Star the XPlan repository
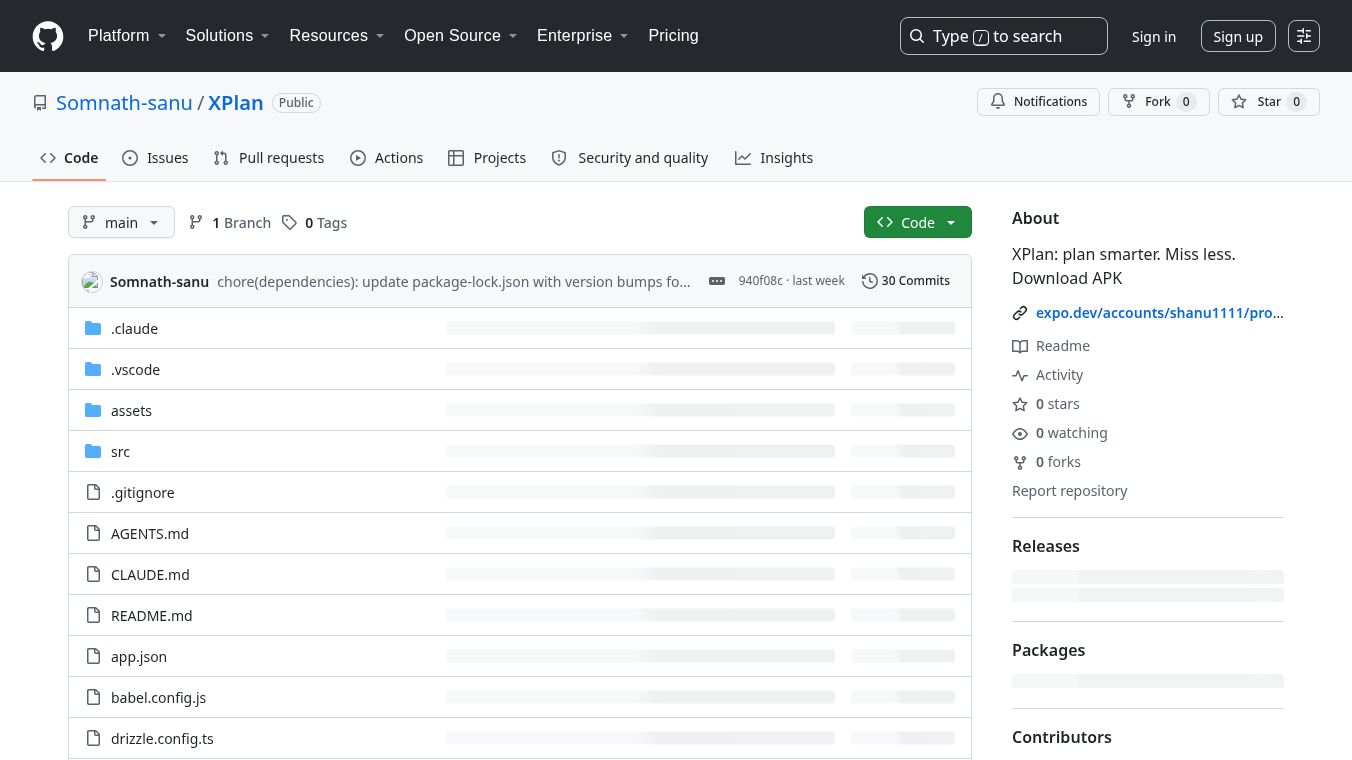Screen dimensions: 1352x760 (1269, 102)
